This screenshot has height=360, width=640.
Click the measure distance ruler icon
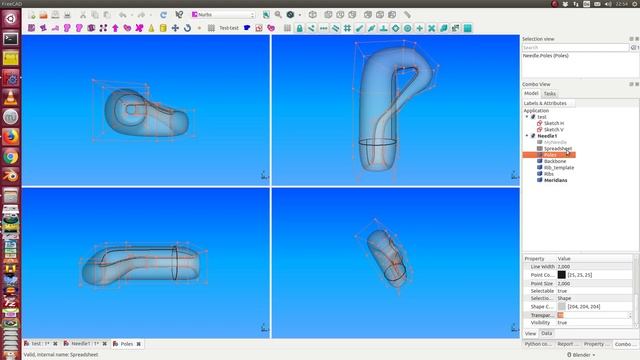(x=407, y=15)
